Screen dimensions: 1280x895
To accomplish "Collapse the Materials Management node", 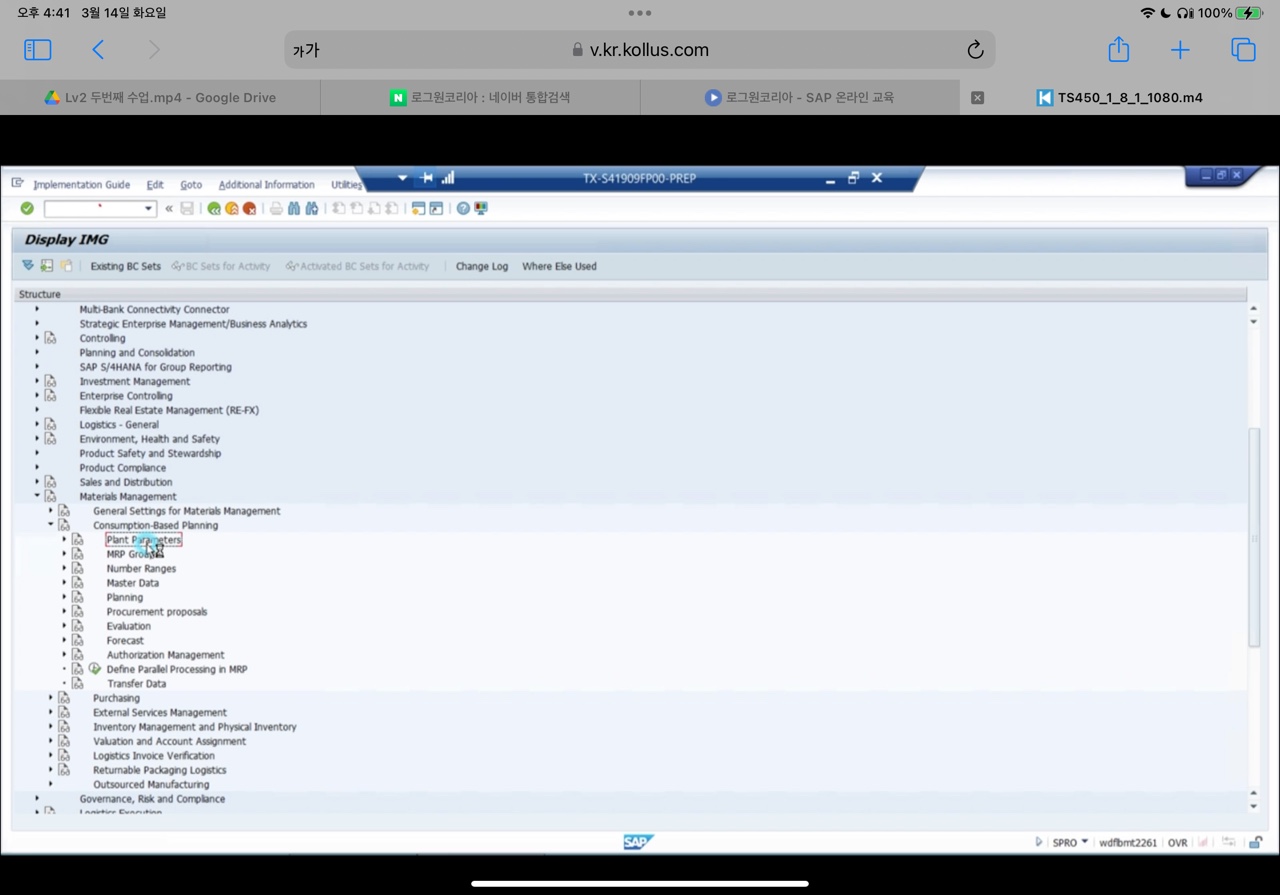I will pyautogui.click(x=37, y=496).
